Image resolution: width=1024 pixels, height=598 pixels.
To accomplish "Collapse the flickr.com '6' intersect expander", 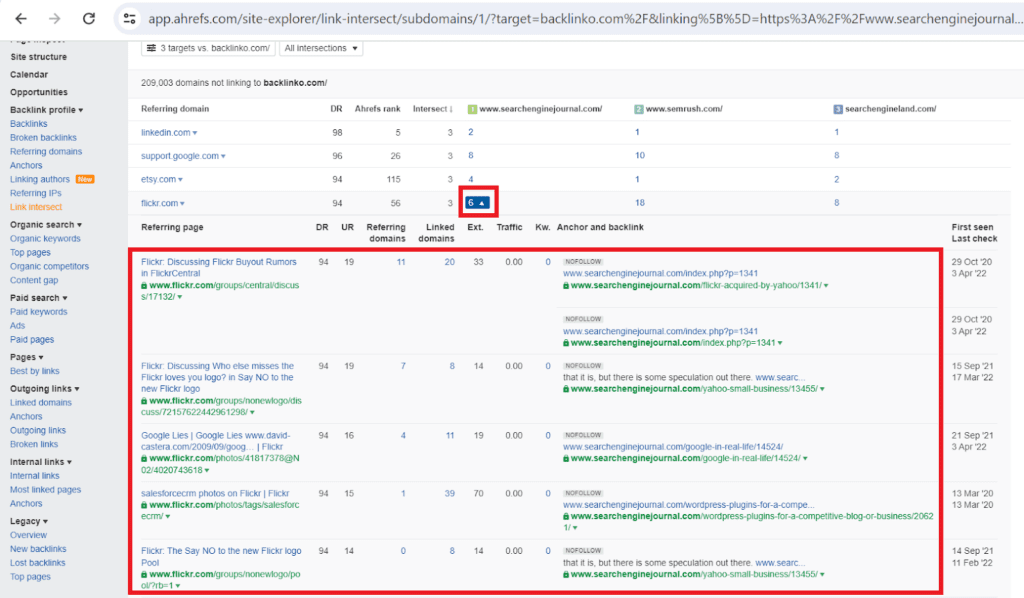I will (x=476, y=203).
